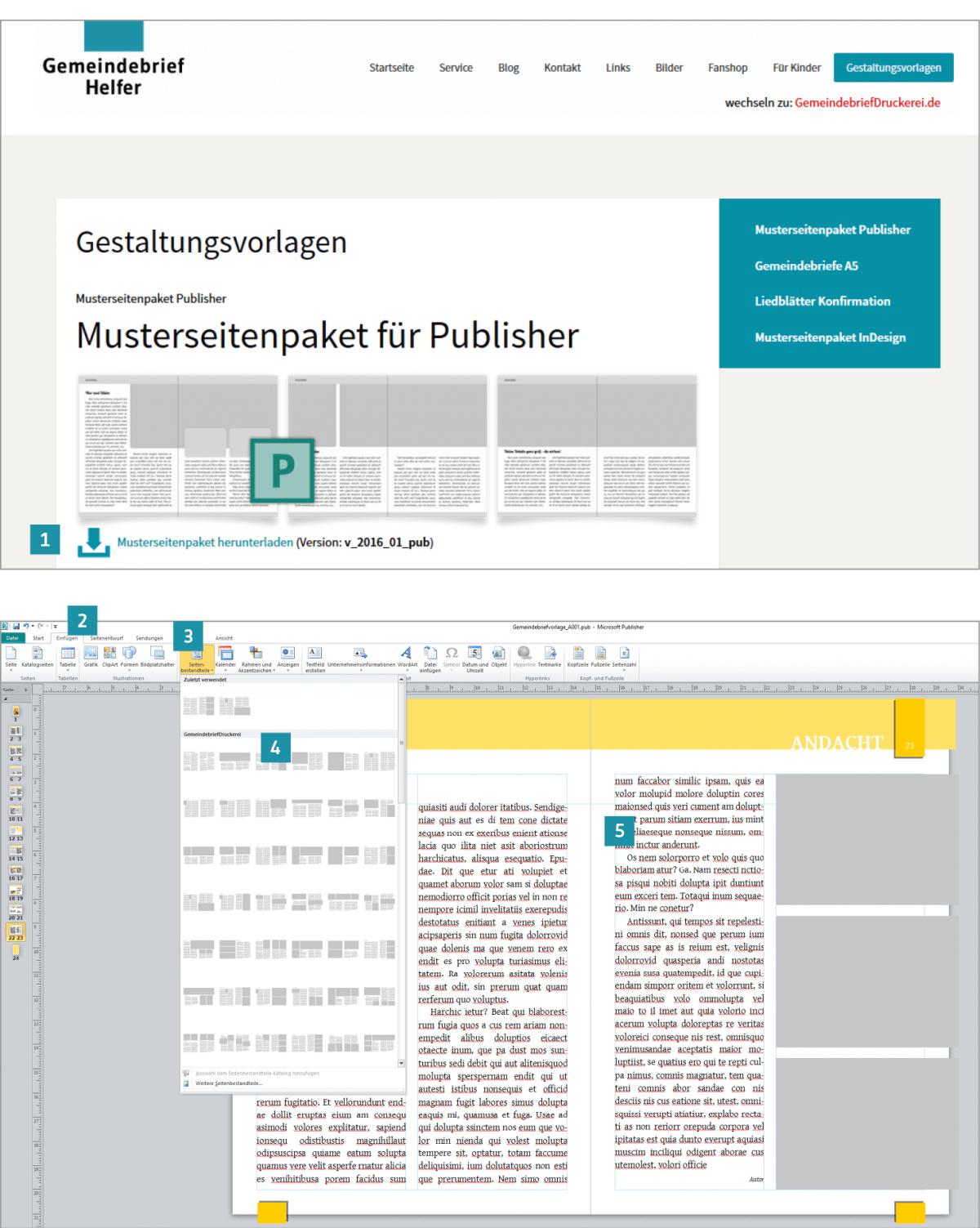Click Textfeld erstellen
Viewport: 980px width, 1228px height.
click(x=315, y=659)
